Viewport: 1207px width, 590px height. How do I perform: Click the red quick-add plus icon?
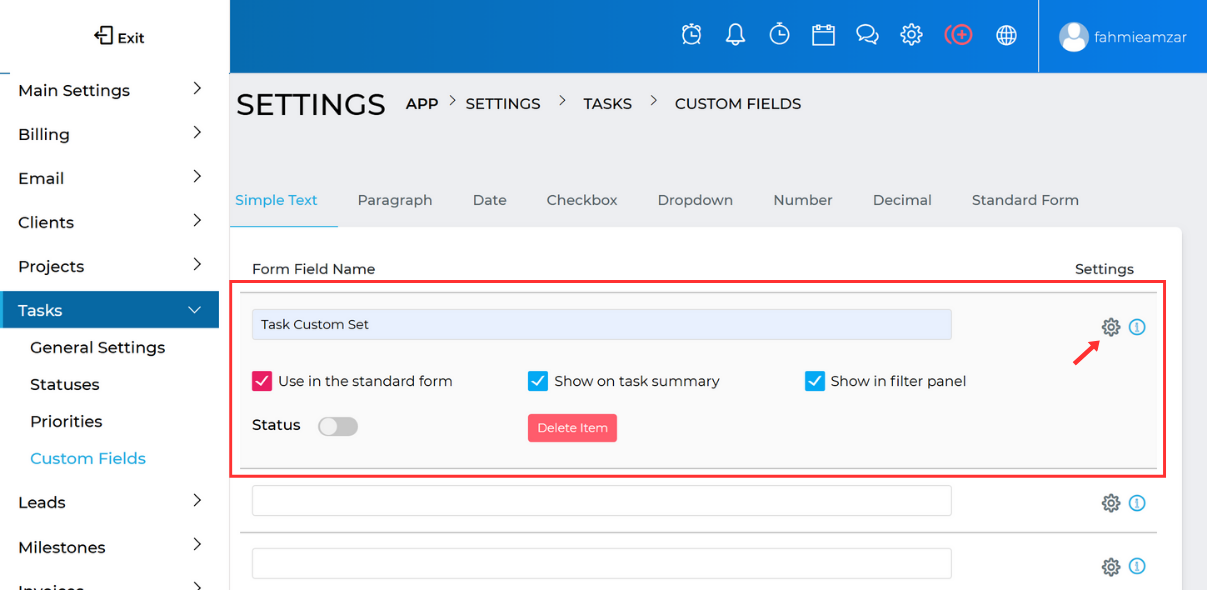(958, 35)
